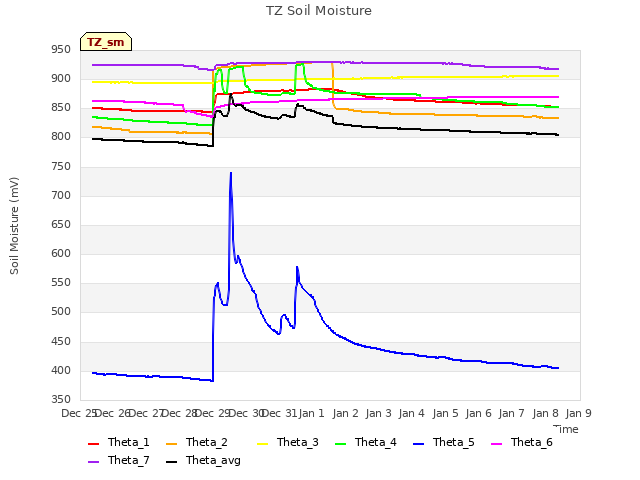Click the 900 y-axis tick label

61,79
